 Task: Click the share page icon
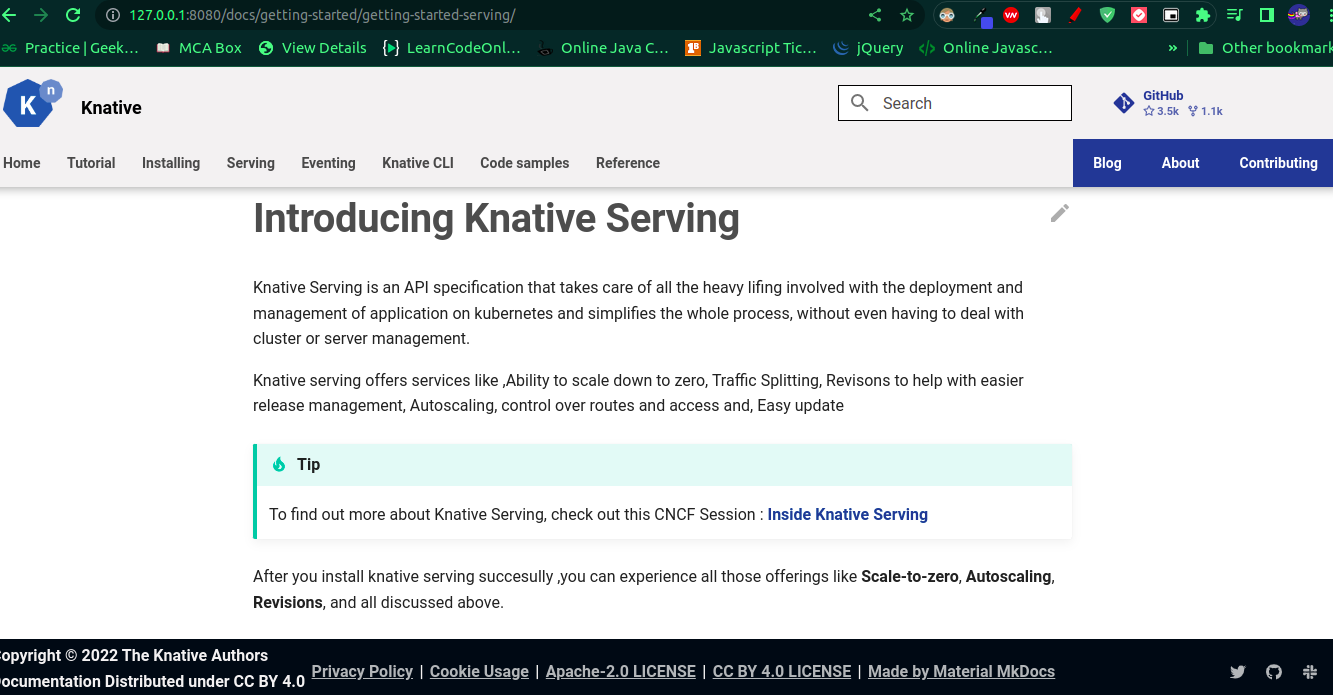(x=875, y=15)
